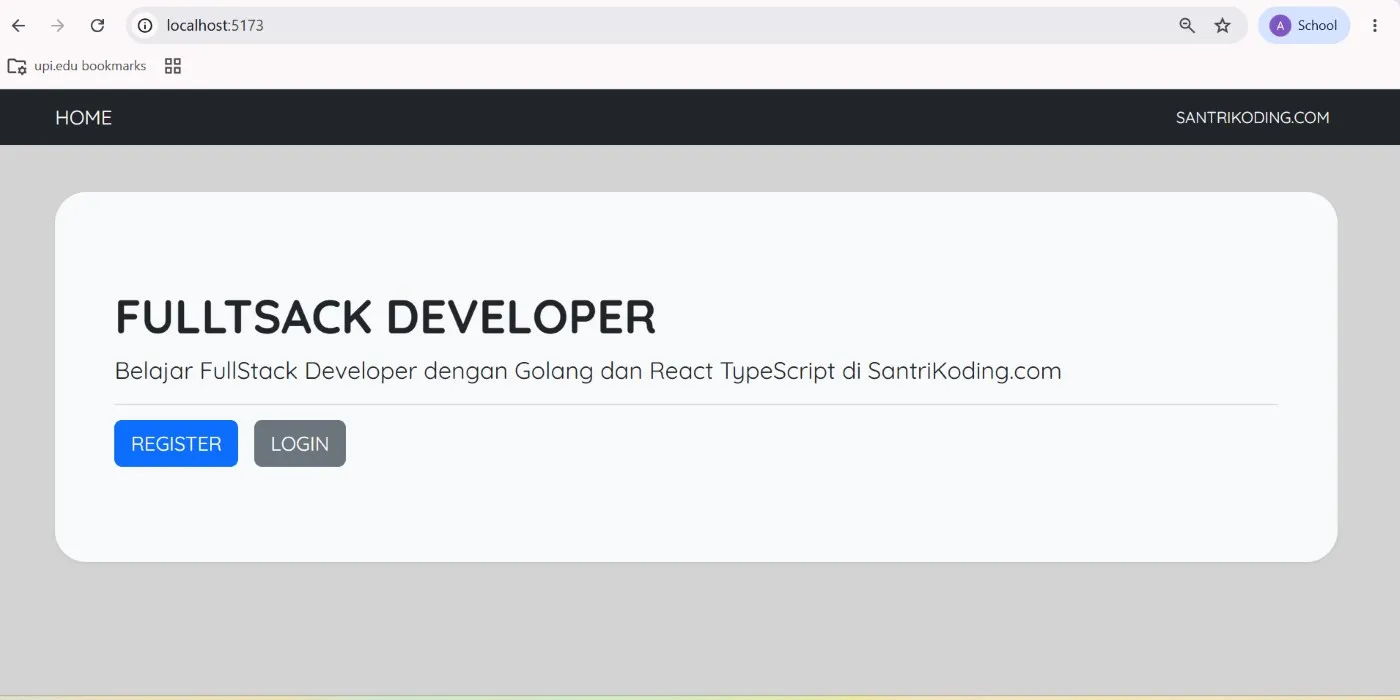This screenshot has width=1400, height=700.
Task: Bookmark this page with the star icon
Action: [x=1222, y=26]
